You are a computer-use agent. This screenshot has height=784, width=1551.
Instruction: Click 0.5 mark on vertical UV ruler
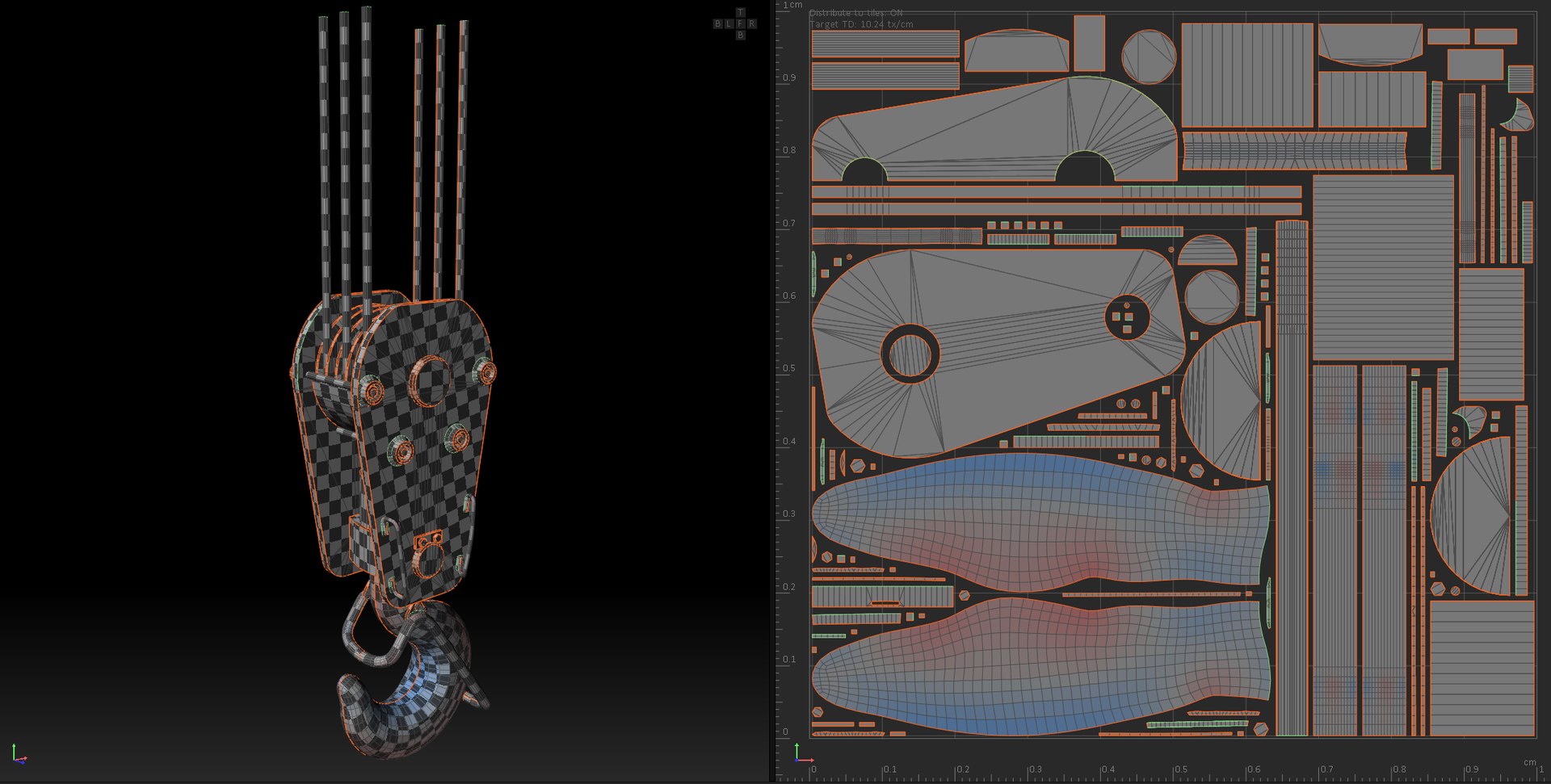(788, 369)
